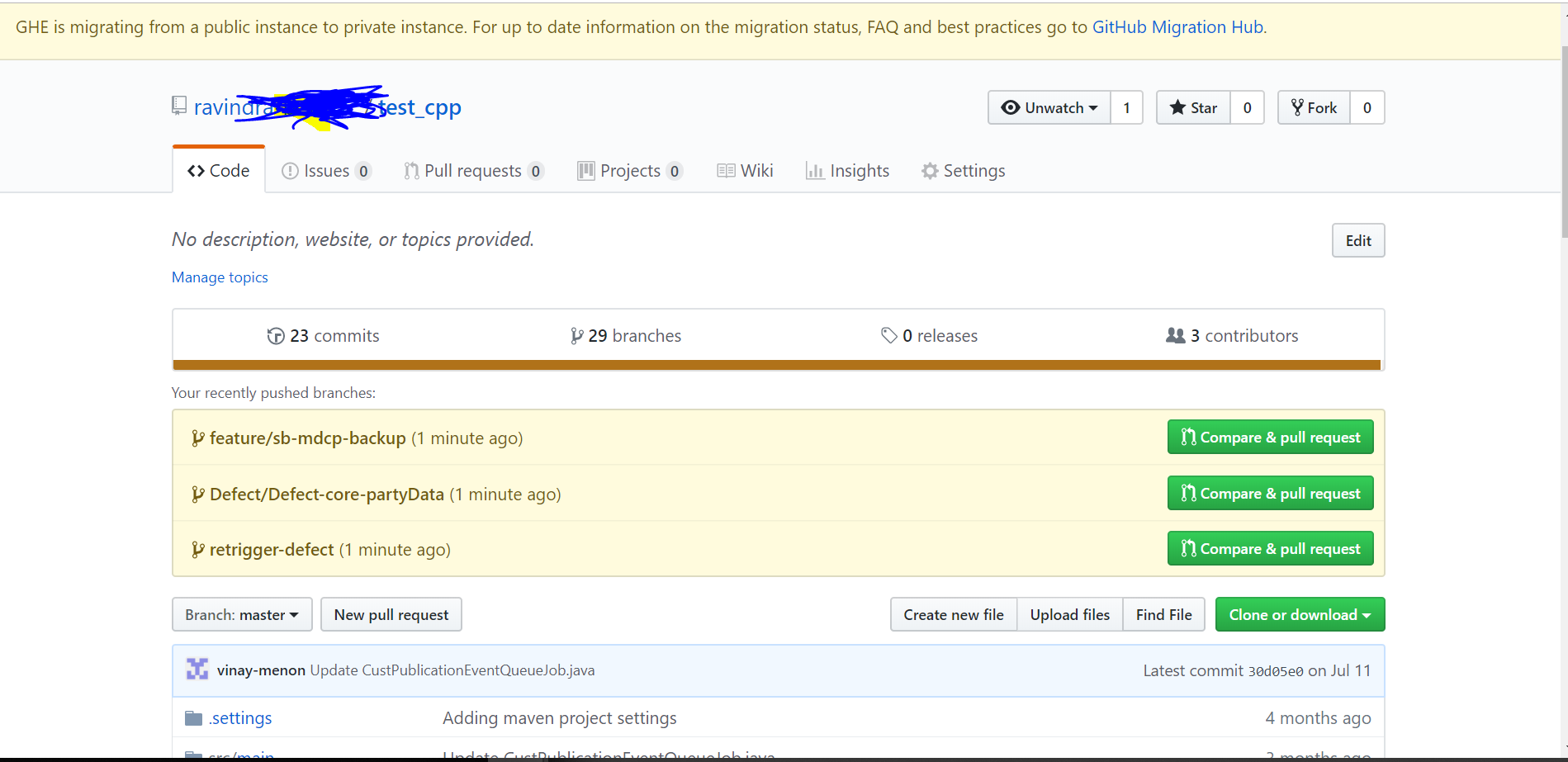View Insights via the chart icon
This screenshot has height=762, width=1568.
coord(816,170)
